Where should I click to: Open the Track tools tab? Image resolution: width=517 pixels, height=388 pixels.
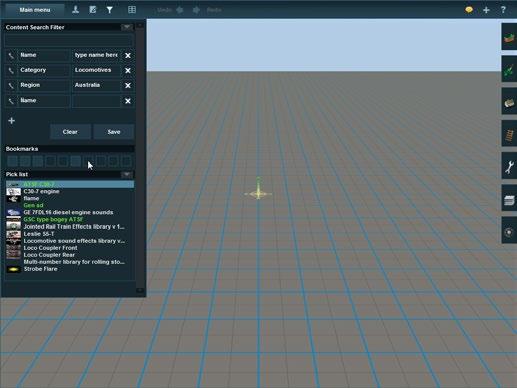509,134
